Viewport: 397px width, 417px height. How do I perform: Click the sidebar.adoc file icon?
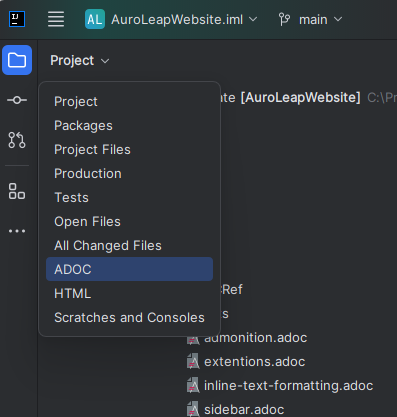click(193, 409)
